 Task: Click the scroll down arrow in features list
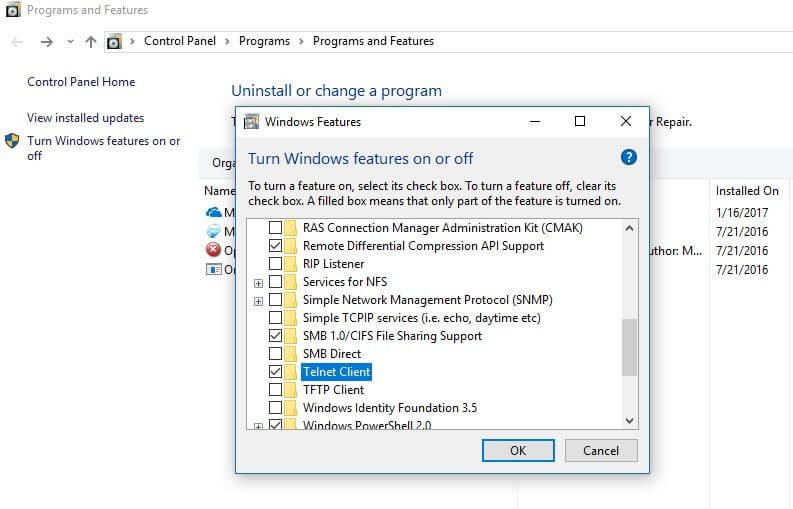point(629,420)
